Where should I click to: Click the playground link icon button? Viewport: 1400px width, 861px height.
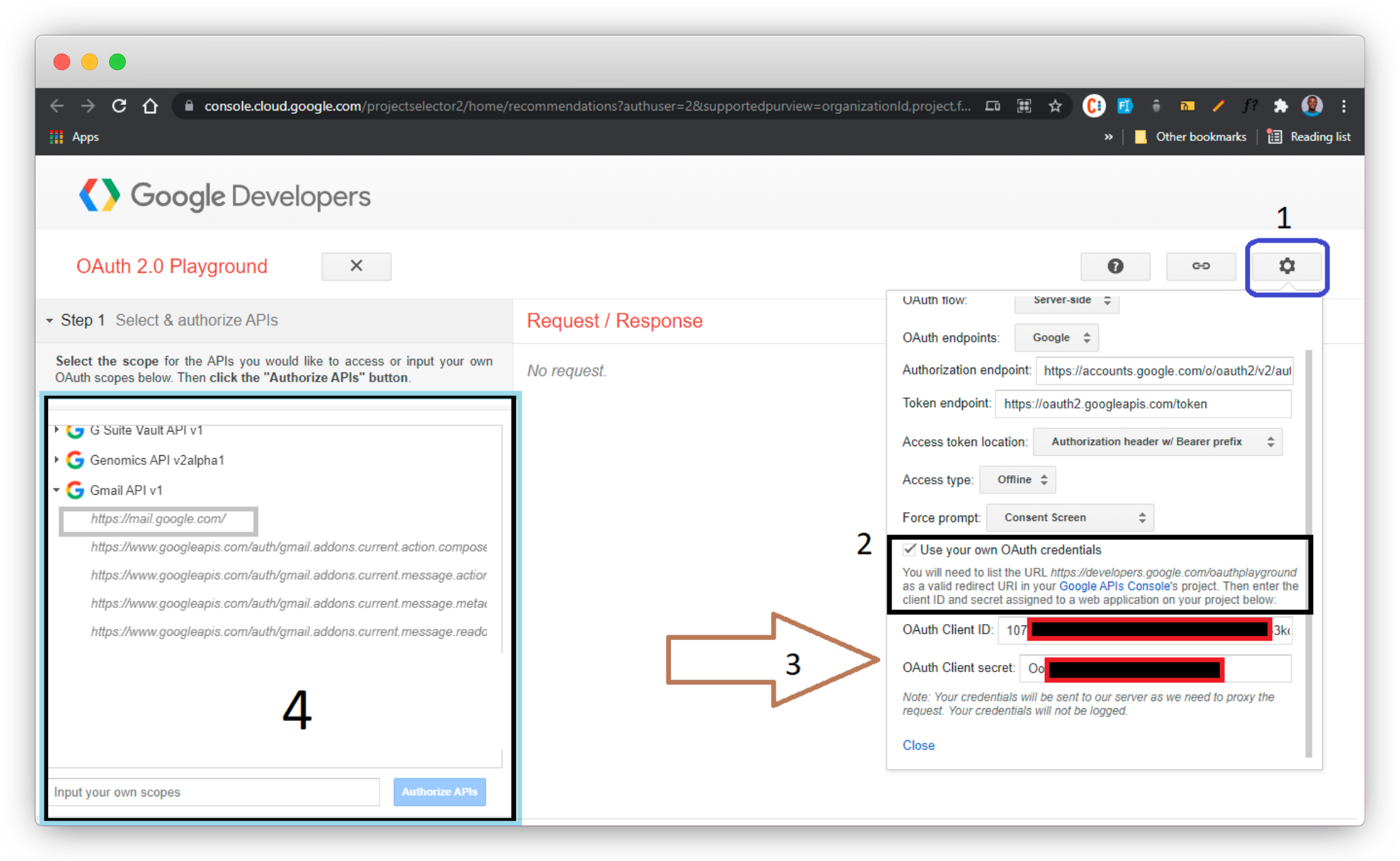coord(1200,266)
